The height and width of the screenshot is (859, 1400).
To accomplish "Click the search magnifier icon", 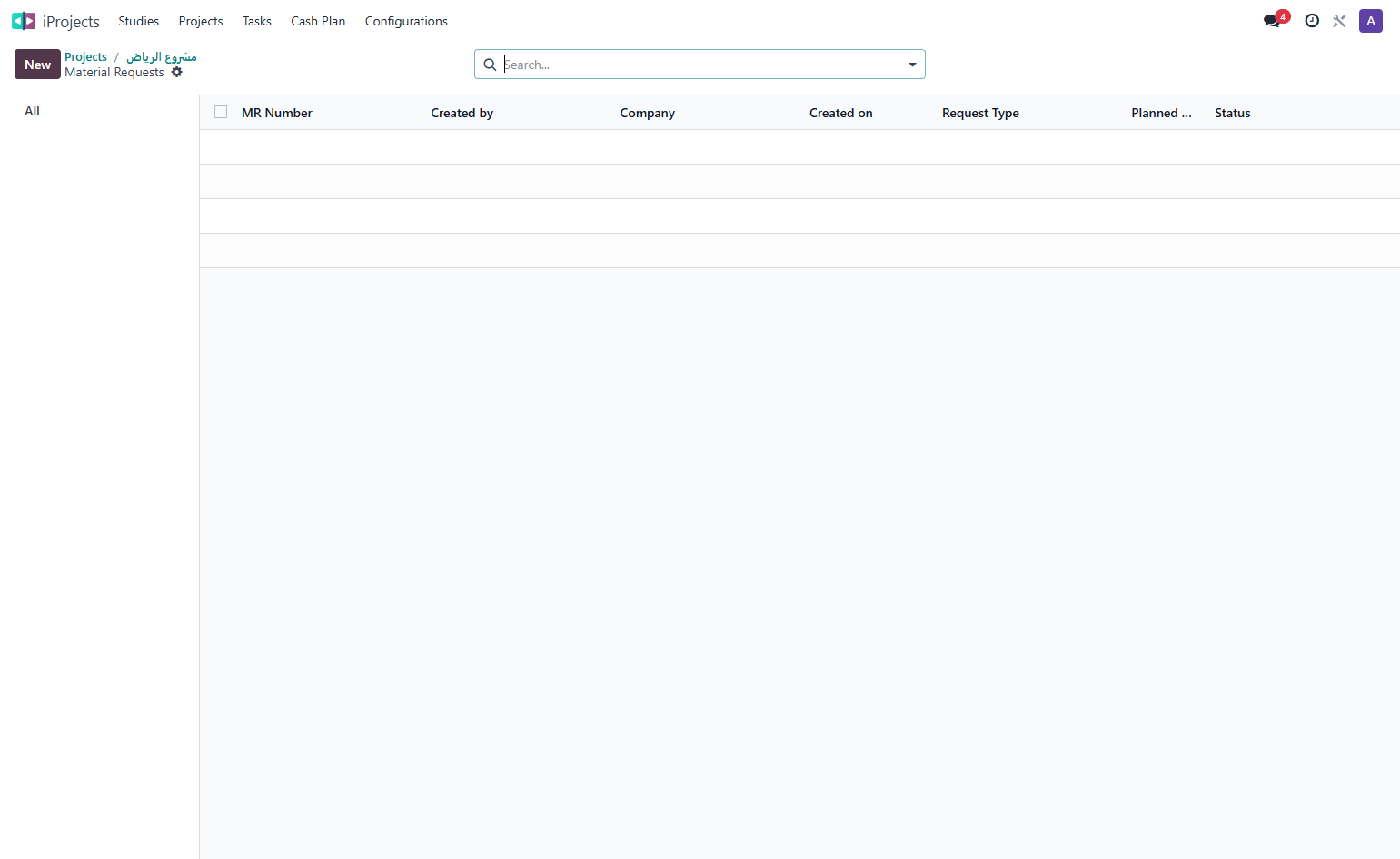I will (490, 65).
